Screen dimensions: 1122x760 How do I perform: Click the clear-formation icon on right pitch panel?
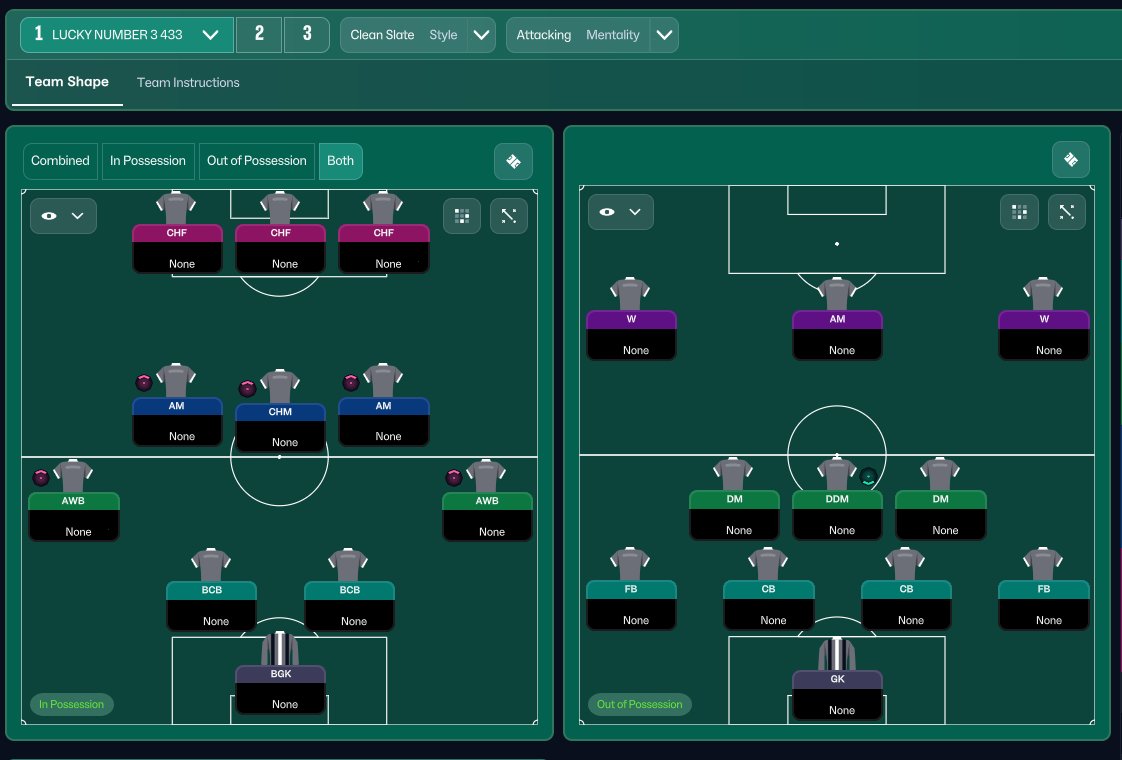click(1070, 159)
